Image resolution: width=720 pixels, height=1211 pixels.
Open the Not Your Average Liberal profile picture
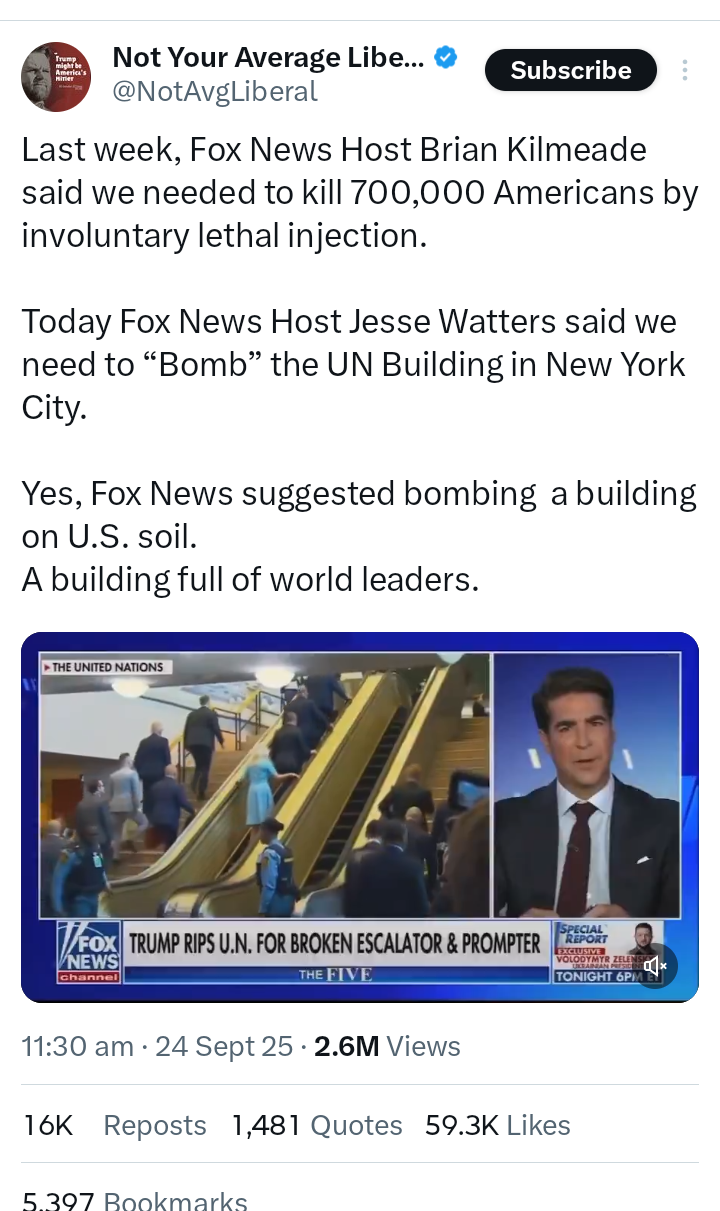tap(56, 77)
